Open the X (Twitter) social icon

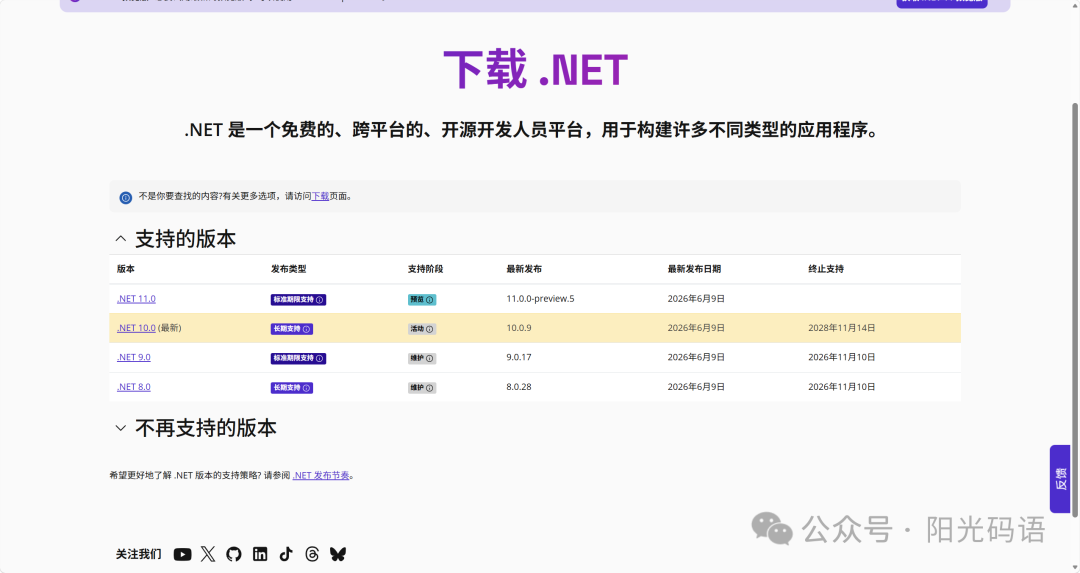(208, 554)
